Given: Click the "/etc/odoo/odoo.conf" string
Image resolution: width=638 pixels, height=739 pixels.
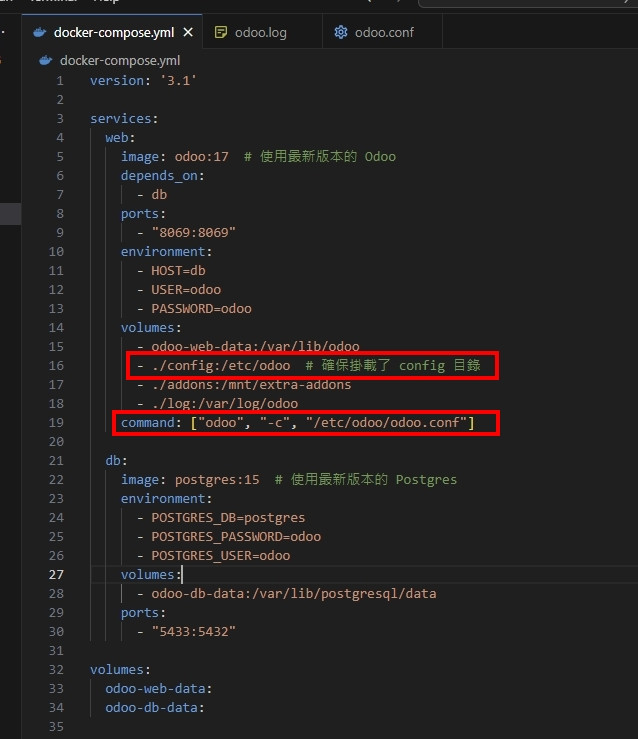Looking at the screenshot, I should 386,423.
